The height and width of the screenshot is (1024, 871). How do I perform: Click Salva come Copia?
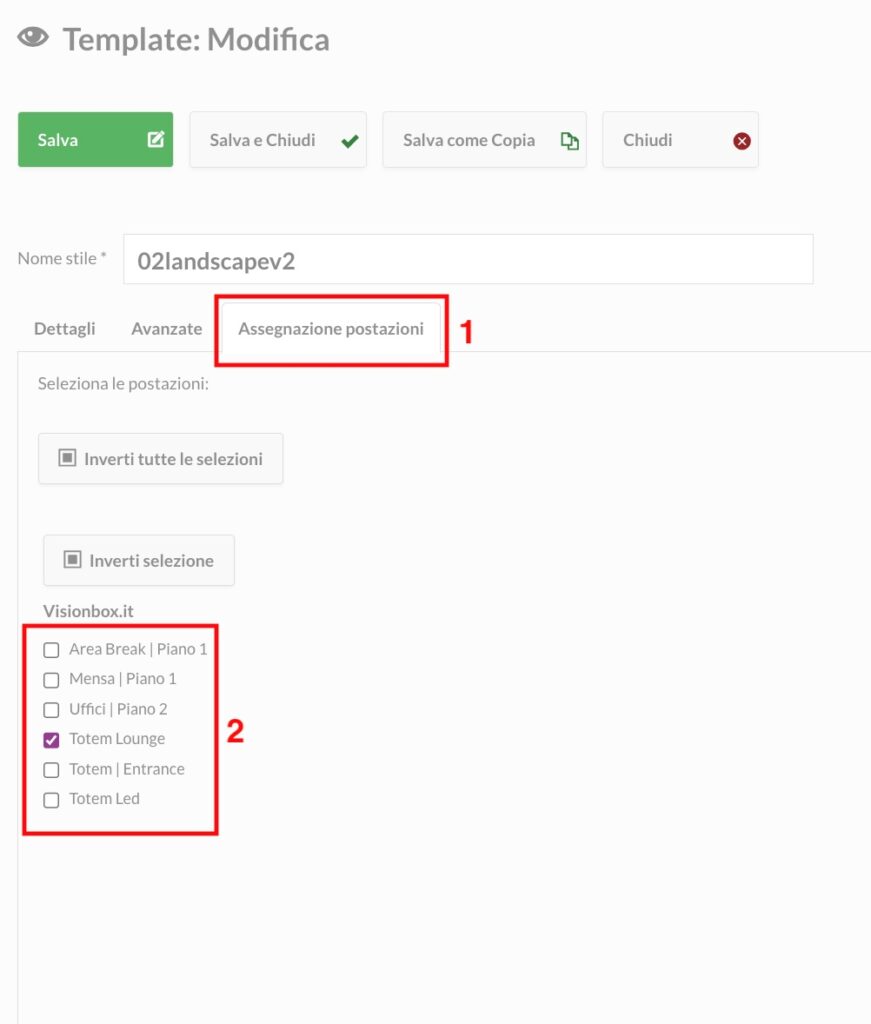coord(484,140)
